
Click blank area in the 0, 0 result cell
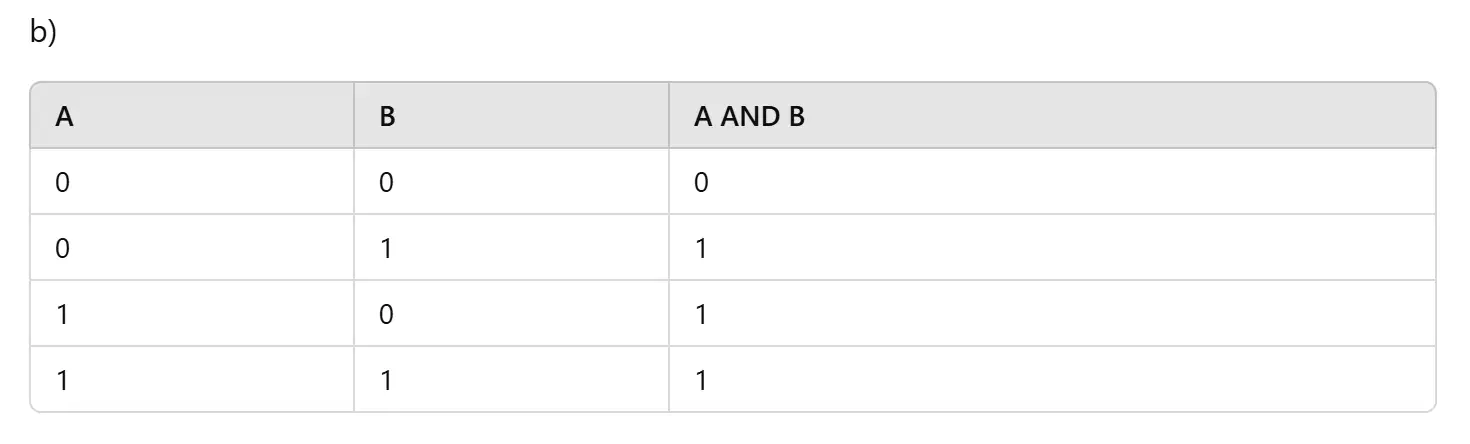tap(1070, 182)
